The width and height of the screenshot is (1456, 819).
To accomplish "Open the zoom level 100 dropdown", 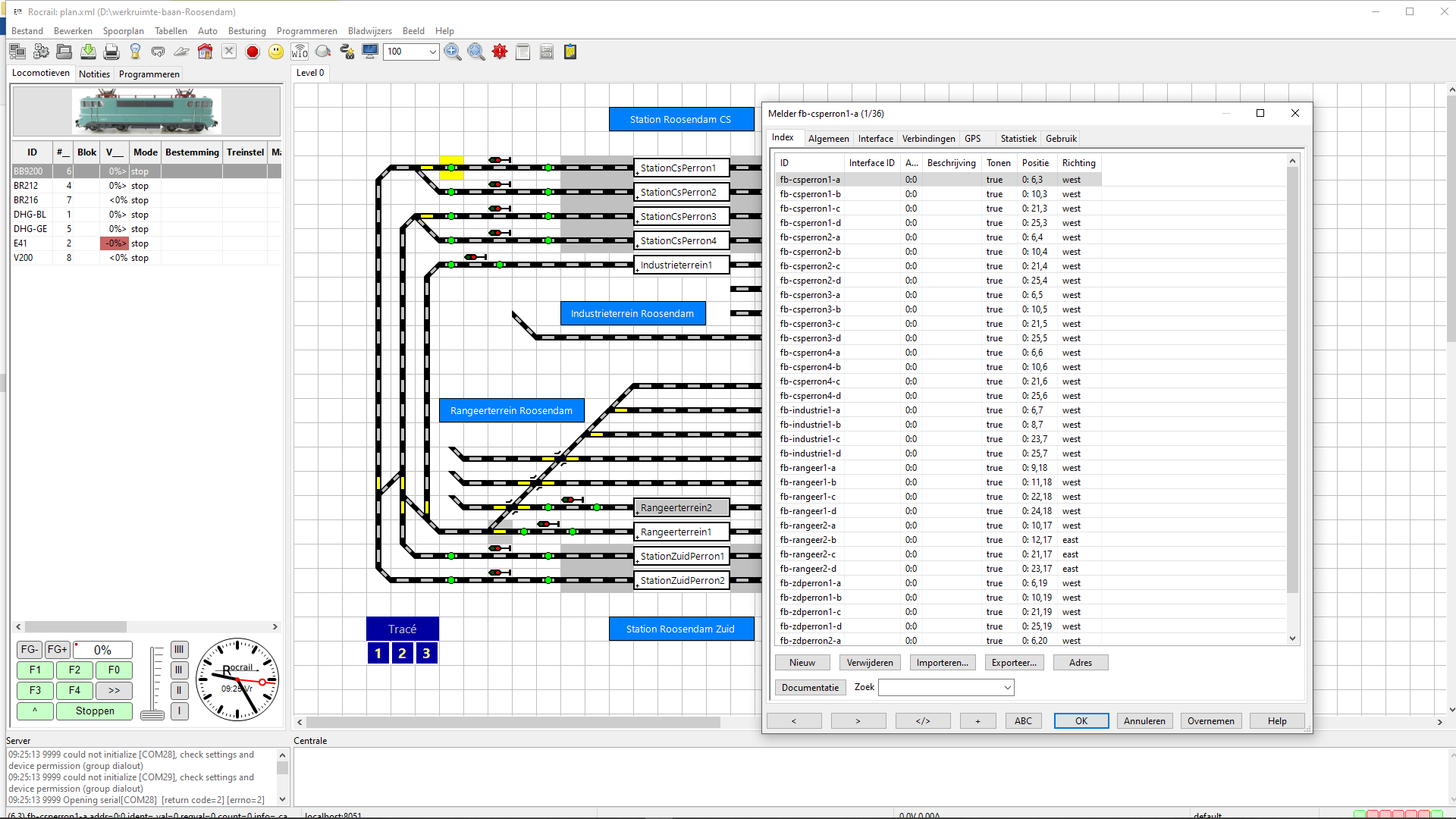I will click(x=432, y=52).
